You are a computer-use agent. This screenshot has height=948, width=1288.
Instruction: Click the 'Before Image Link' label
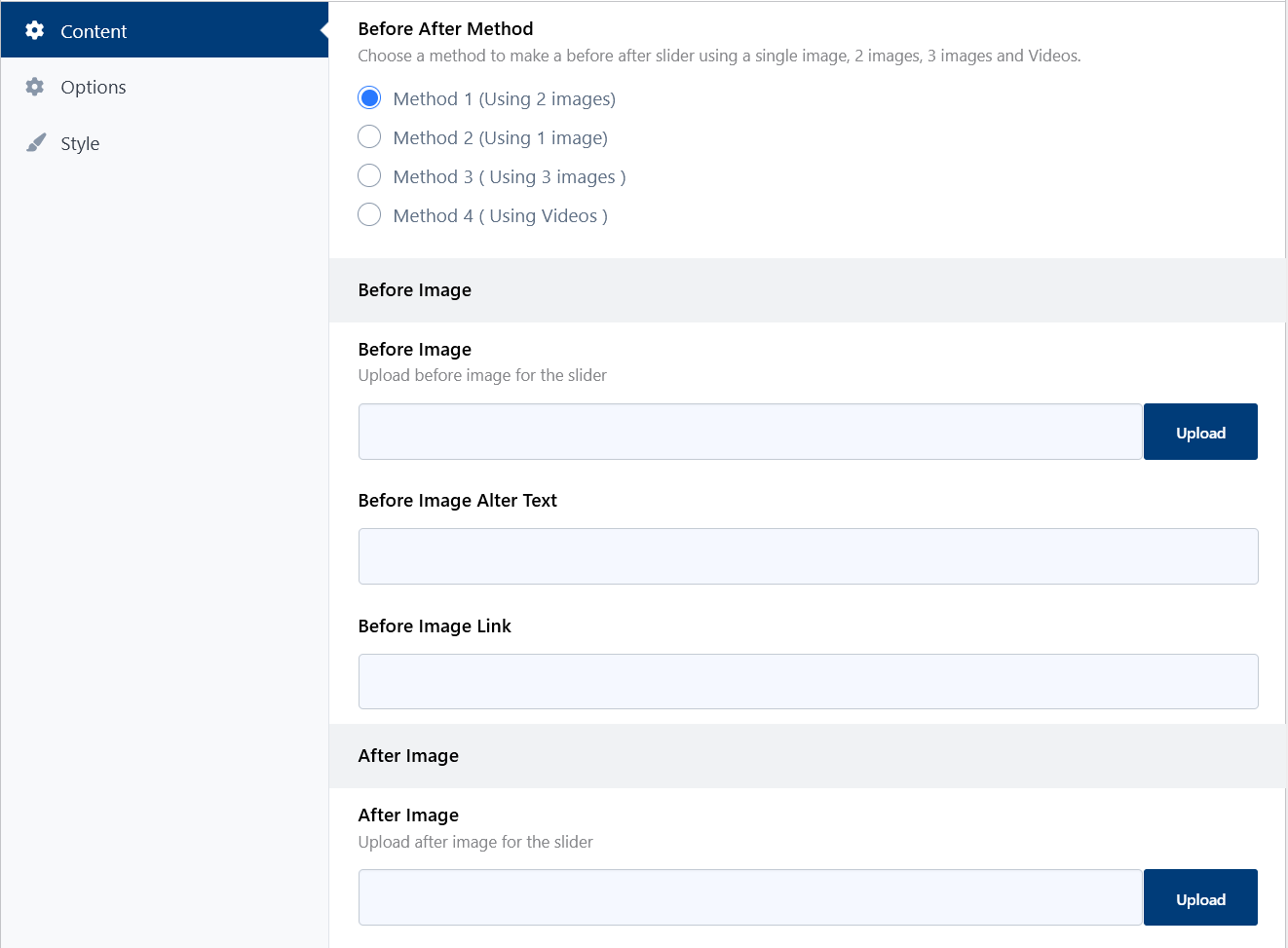[435, 626]
